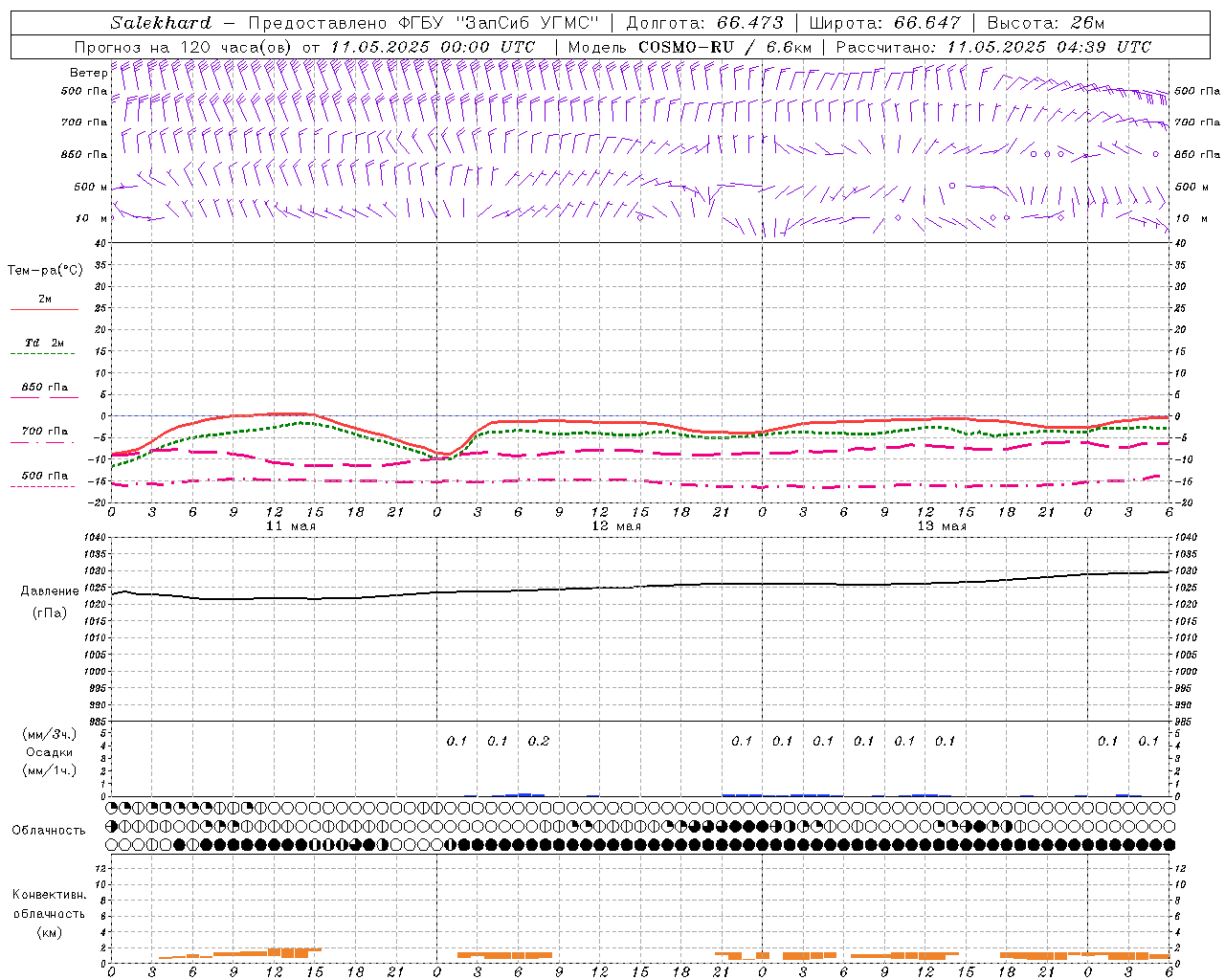
Task: Click the computed time "11.05.2025 04:39 UTC"
Action: click(1049, 47)
